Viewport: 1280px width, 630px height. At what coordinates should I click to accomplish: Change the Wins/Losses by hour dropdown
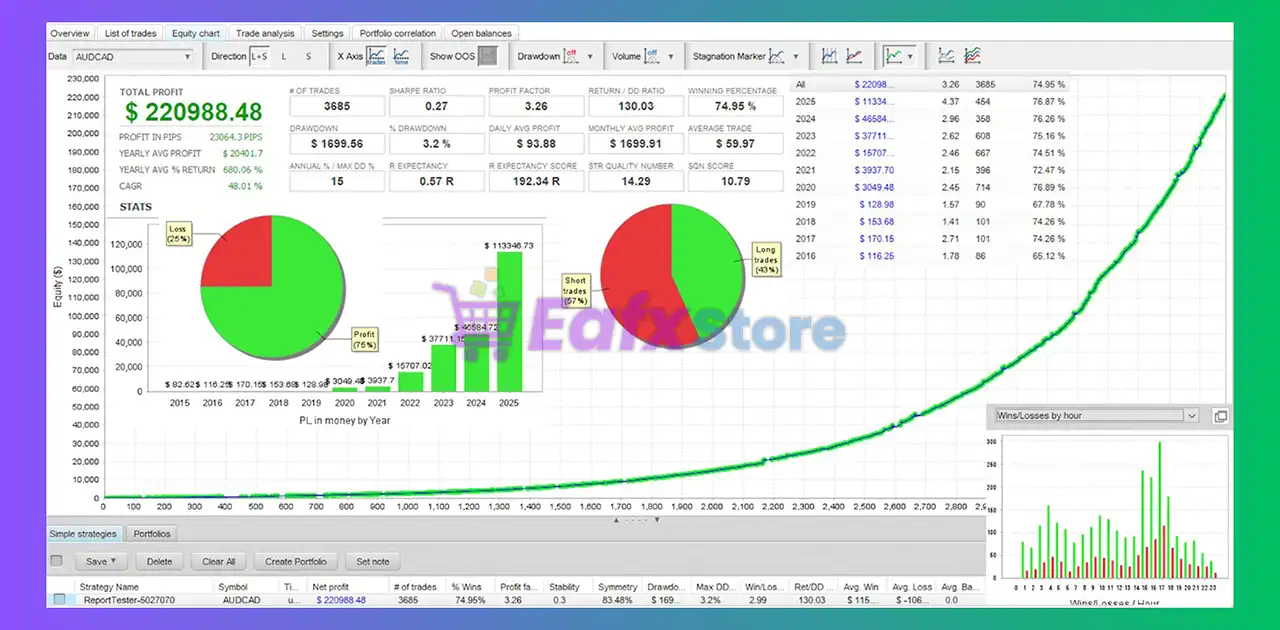pyautogui.click(x=1190, y=415)
